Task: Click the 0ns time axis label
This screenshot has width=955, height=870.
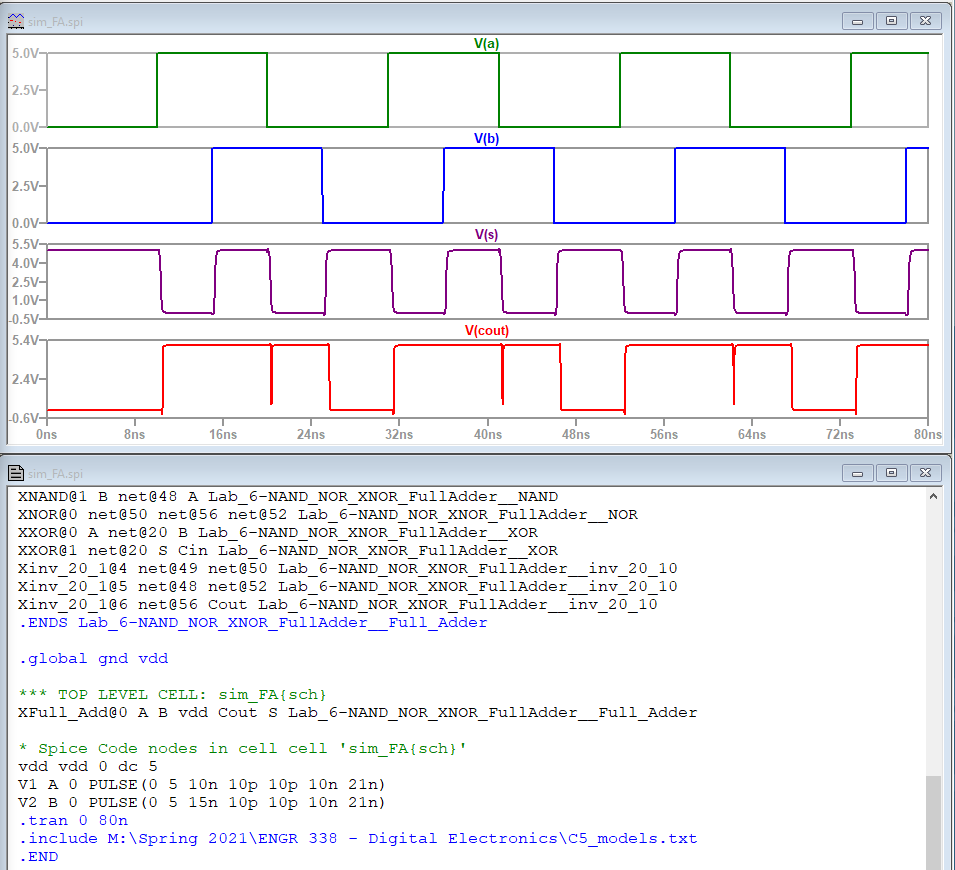Action: [x=46, y=434]
